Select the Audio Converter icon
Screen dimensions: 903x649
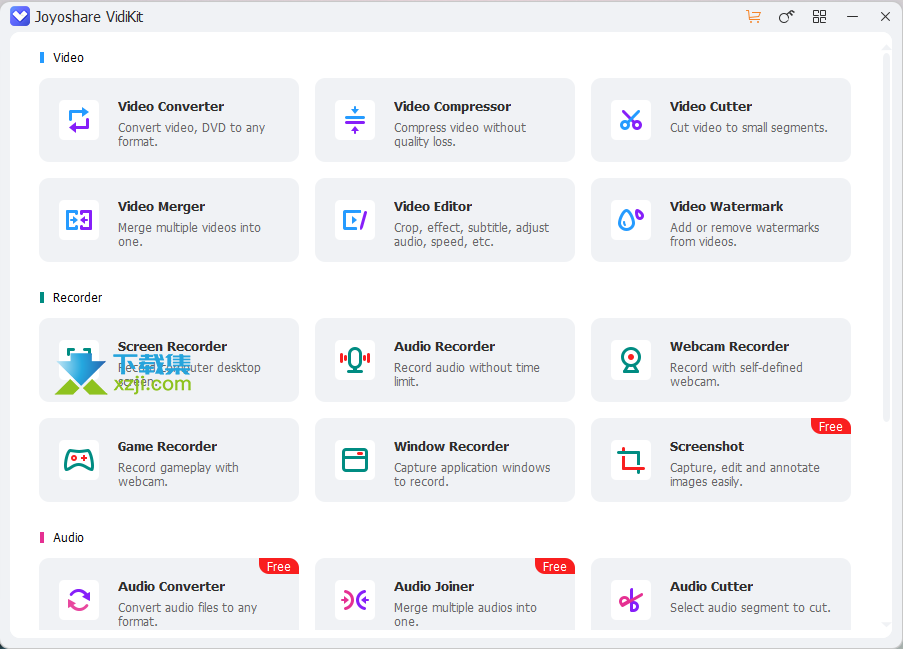79,600
